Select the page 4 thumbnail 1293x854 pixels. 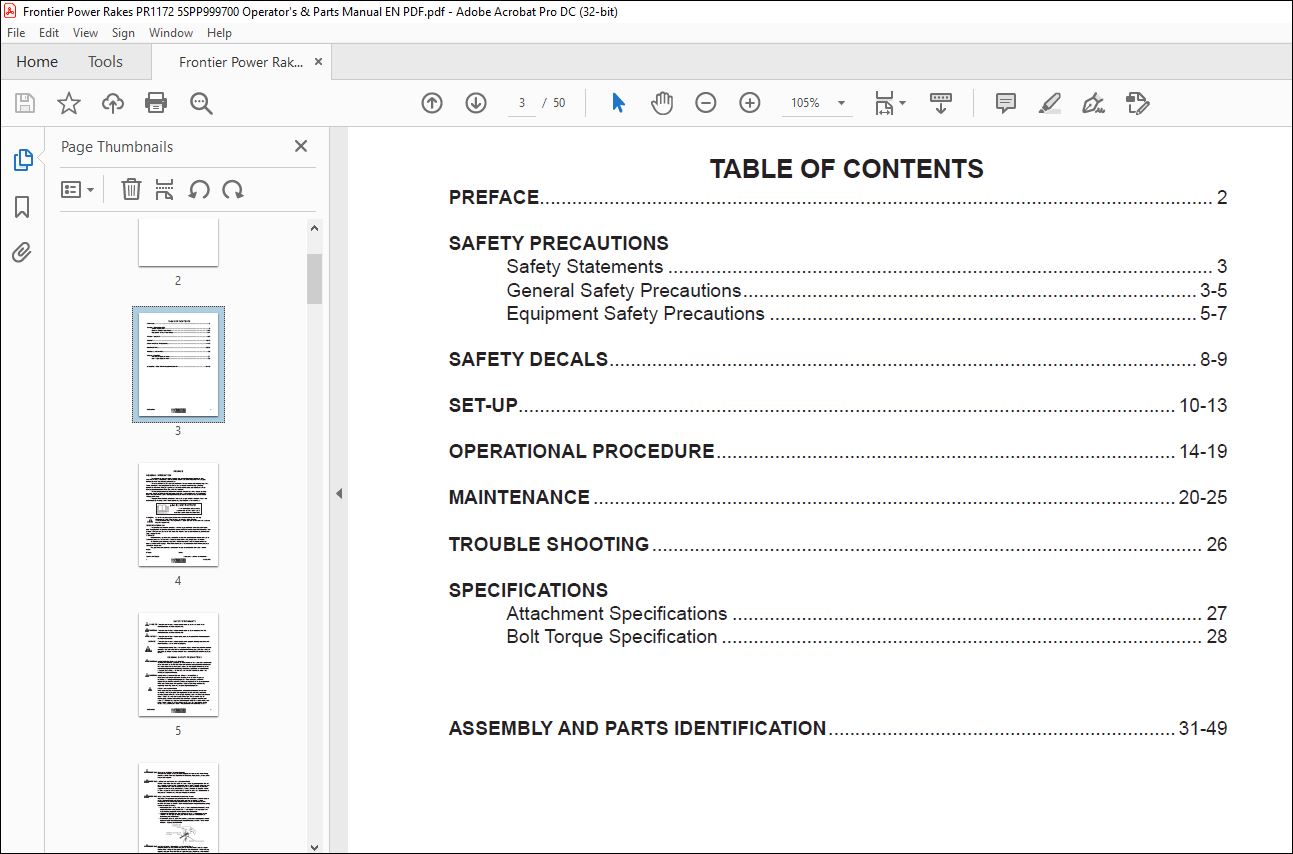pos(178,515)
